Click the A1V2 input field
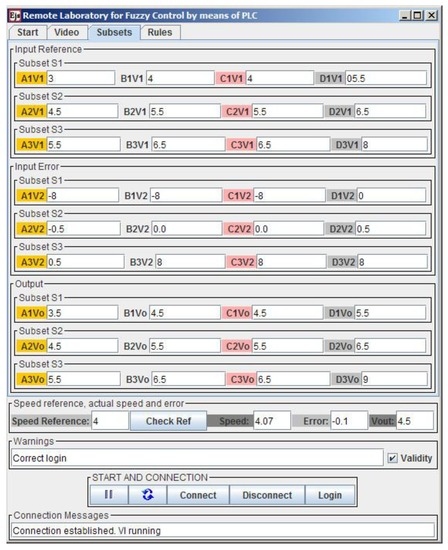Image resolution: width=448 pixels, height=550 pixels. point(83,195)
